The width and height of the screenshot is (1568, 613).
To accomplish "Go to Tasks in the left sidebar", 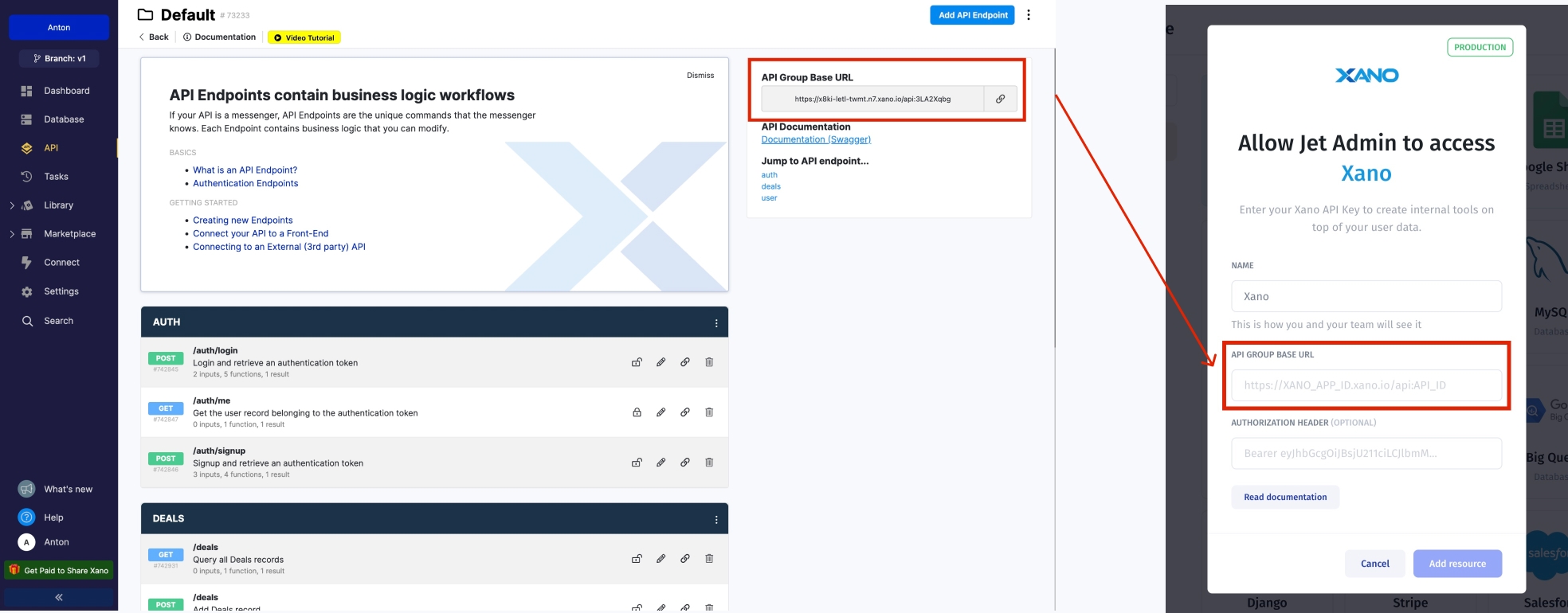I will [56, 177].
